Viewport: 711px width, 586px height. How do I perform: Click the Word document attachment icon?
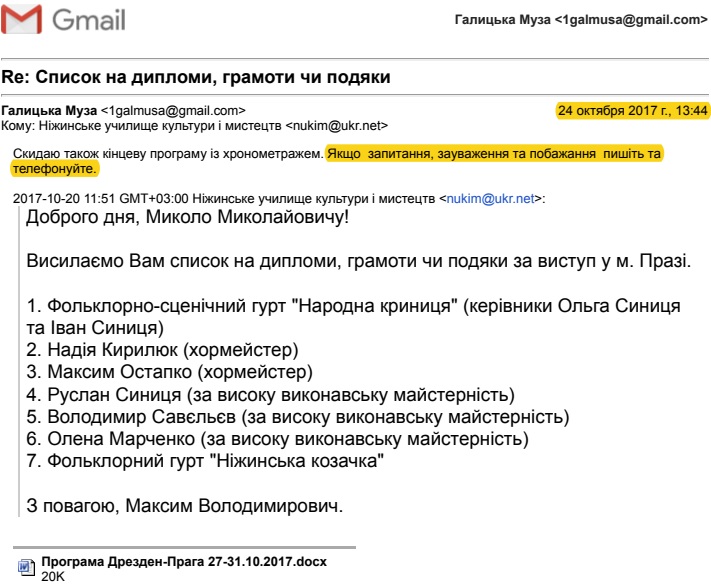[26, 567]
